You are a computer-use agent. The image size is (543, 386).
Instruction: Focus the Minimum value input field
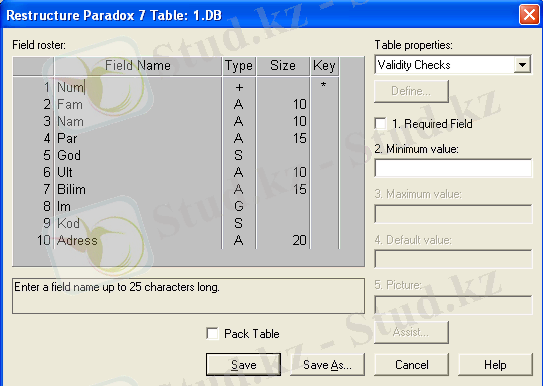(x=453, y=168)
